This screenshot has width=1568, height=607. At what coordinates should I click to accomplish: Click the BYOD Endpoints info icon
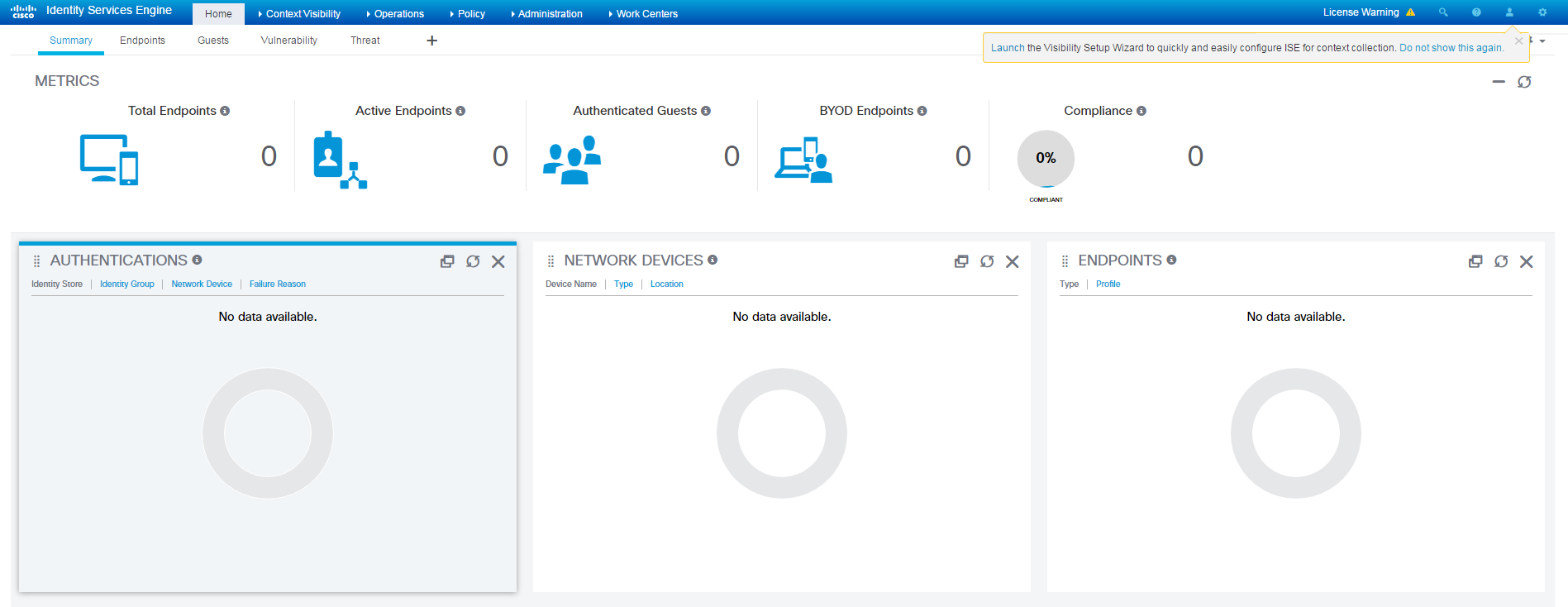922,111
